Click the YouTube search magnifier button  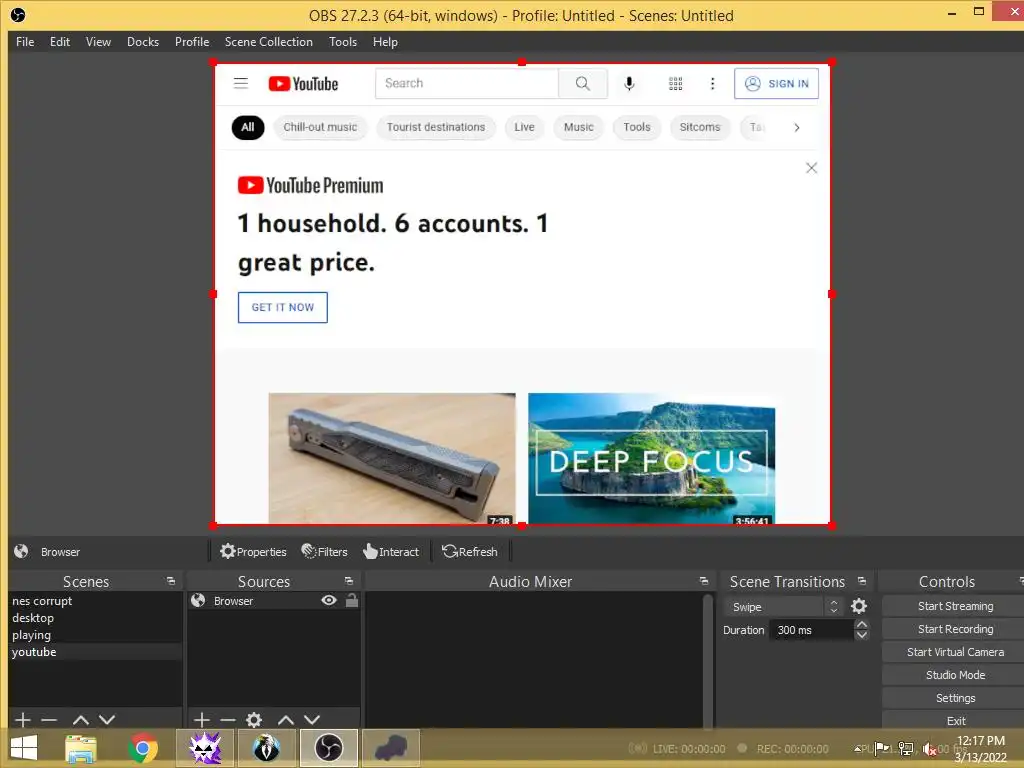583,83
